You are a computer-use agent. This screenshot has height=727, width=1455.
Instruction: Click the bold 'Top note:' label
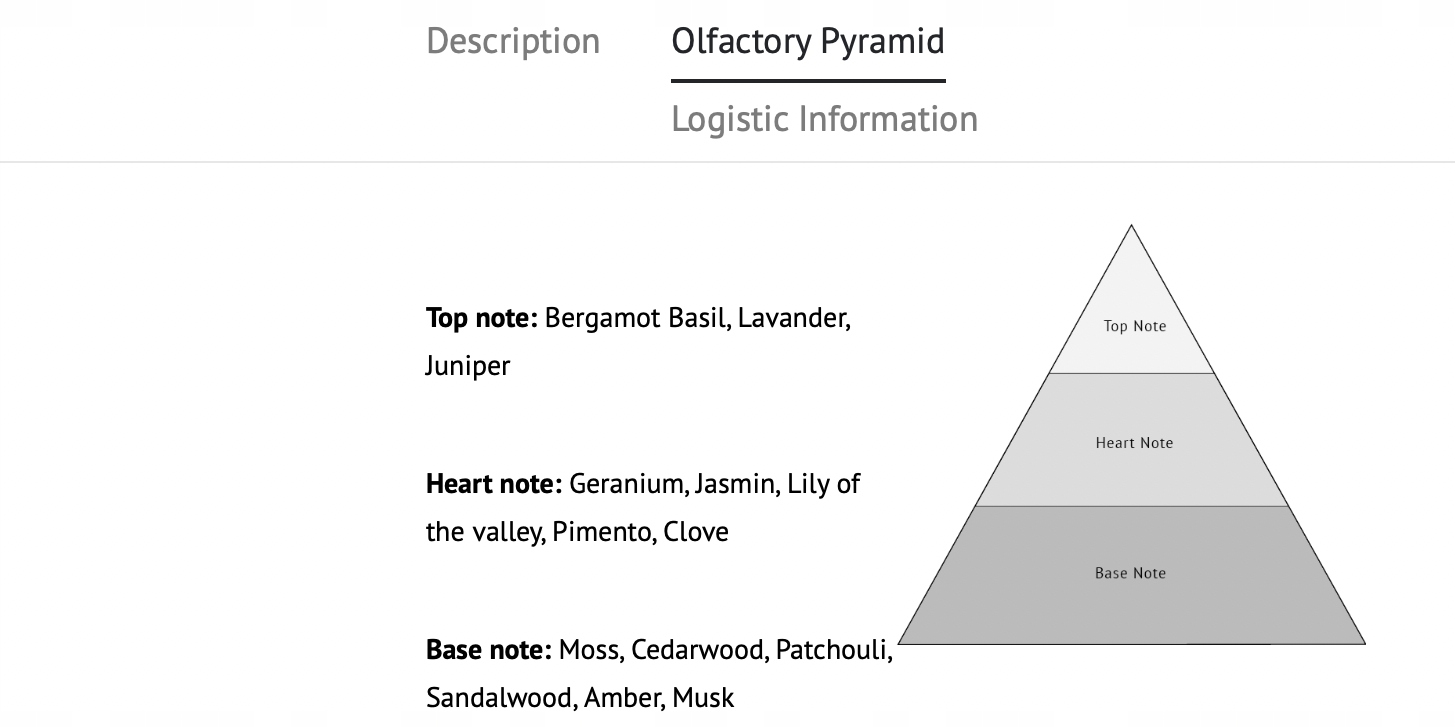tap(482, 318)
